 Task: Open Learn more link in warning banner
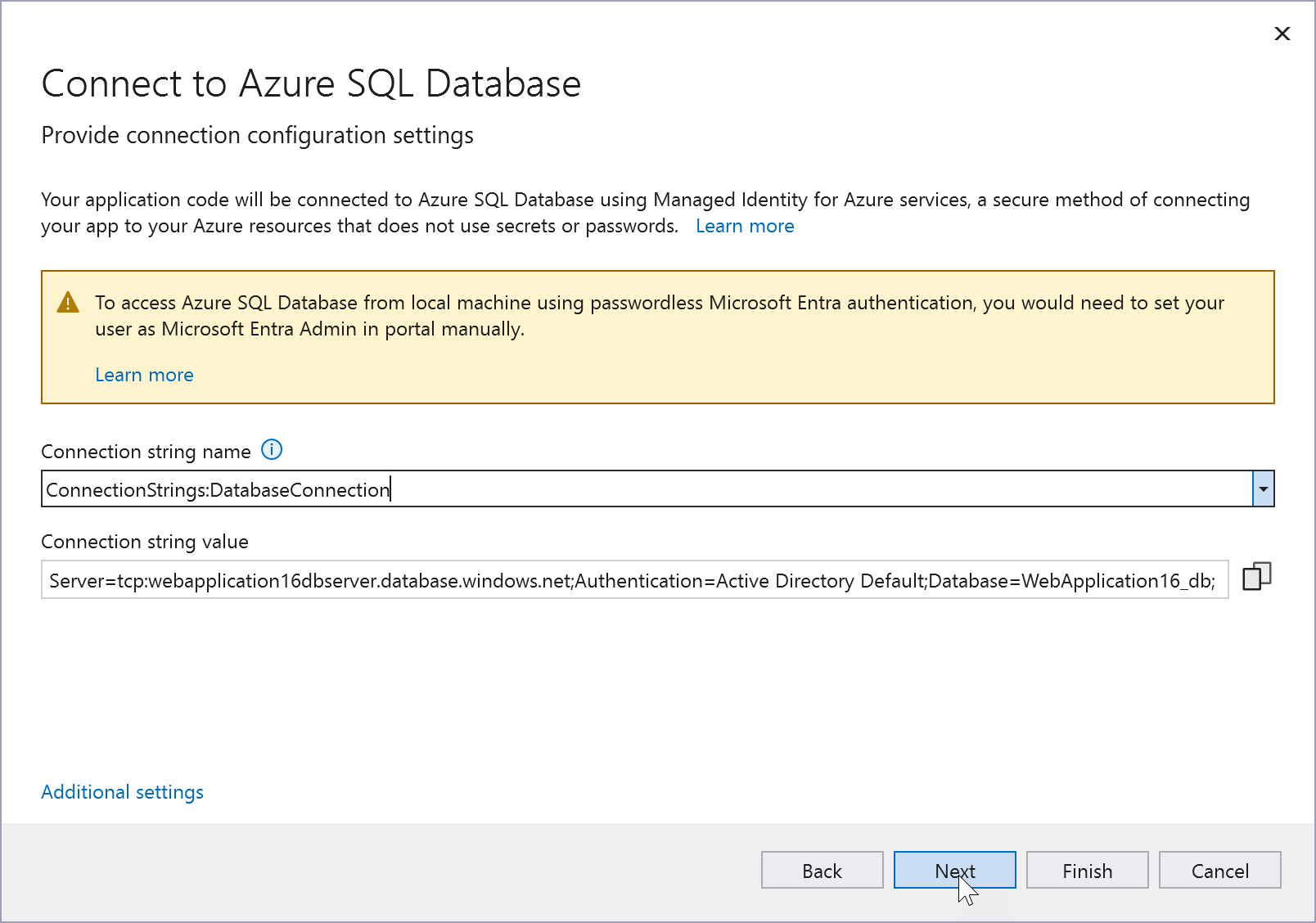(144, 376)
